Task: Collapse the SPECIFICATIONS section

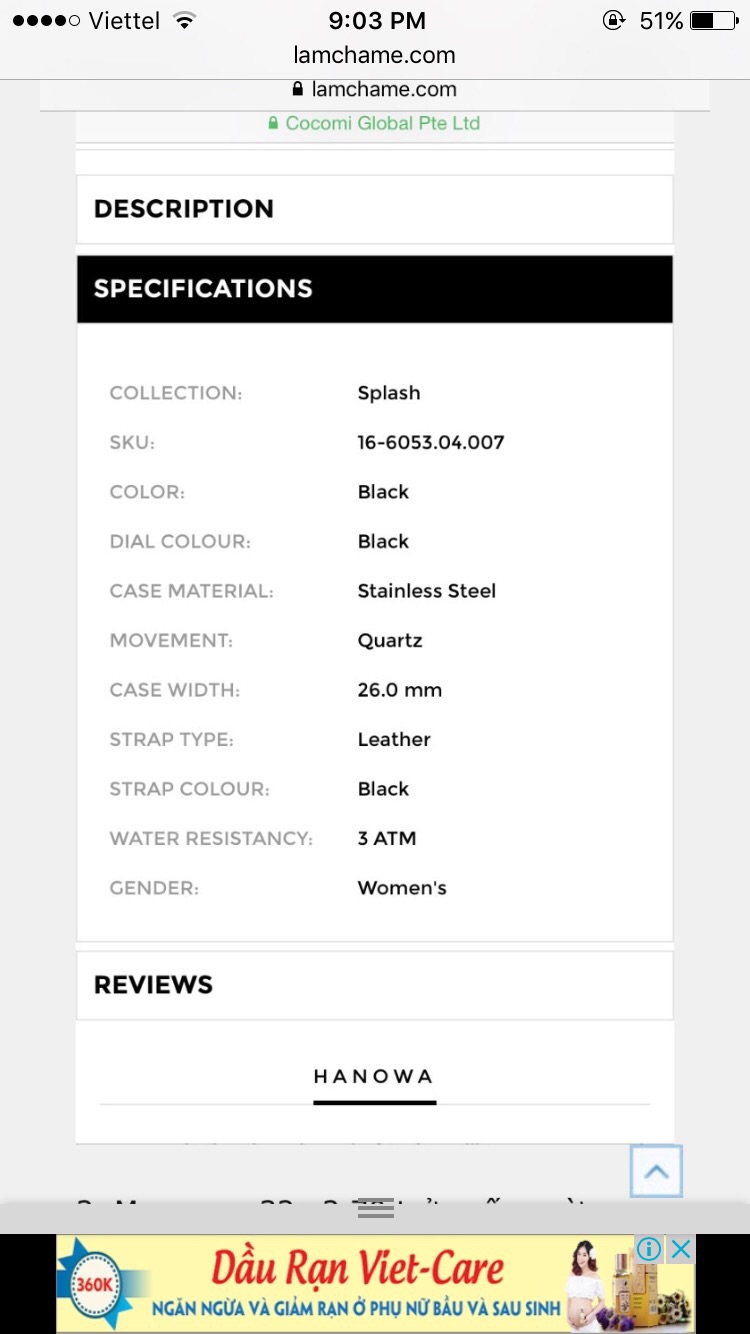Action: [375, 289]
